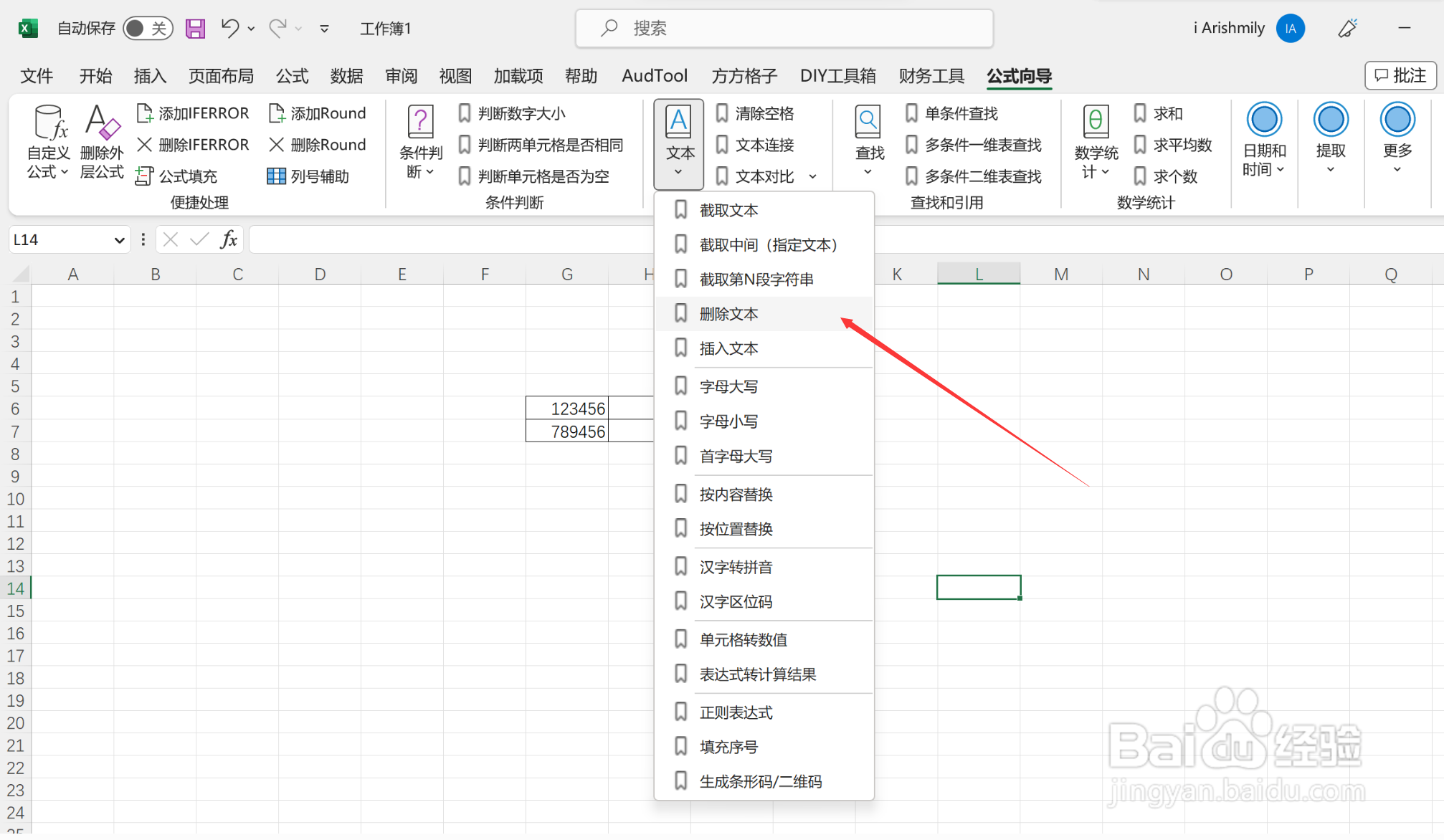1444x840 pixels.
Task: Click 求和
Action: pos(1158,113)
